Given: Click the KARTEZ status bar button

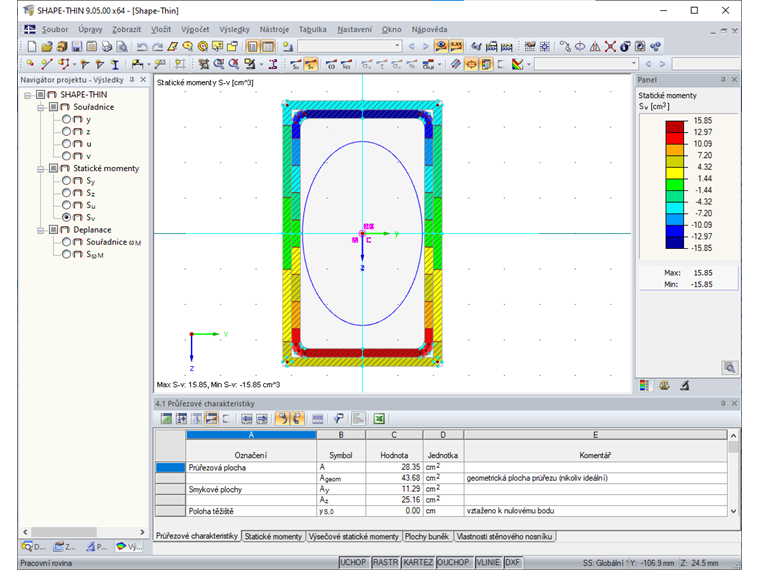Looking at the screenshot, I should pyautogui.click(x=418, y=562).
